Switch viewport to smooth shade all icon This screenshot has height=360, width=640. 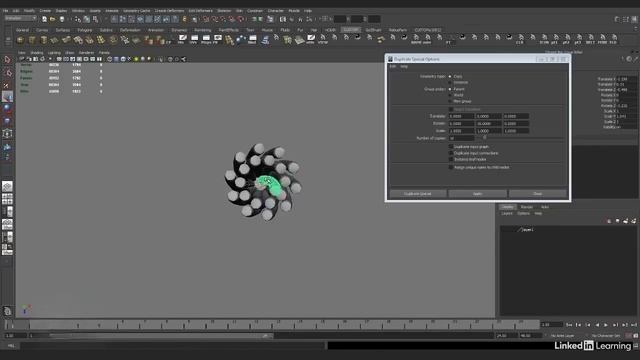(116, 59)
